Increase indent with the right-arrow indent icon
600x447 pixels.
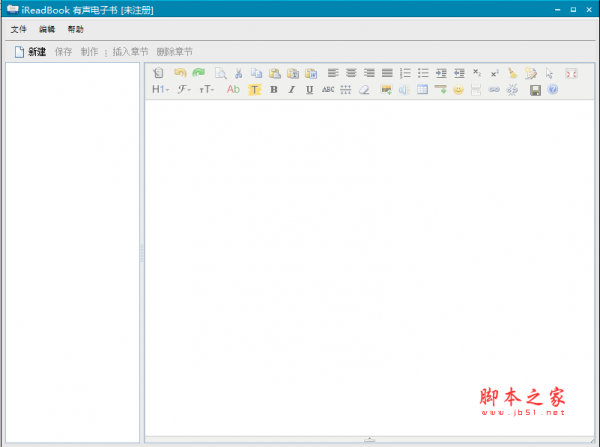[x=441, y=73]
